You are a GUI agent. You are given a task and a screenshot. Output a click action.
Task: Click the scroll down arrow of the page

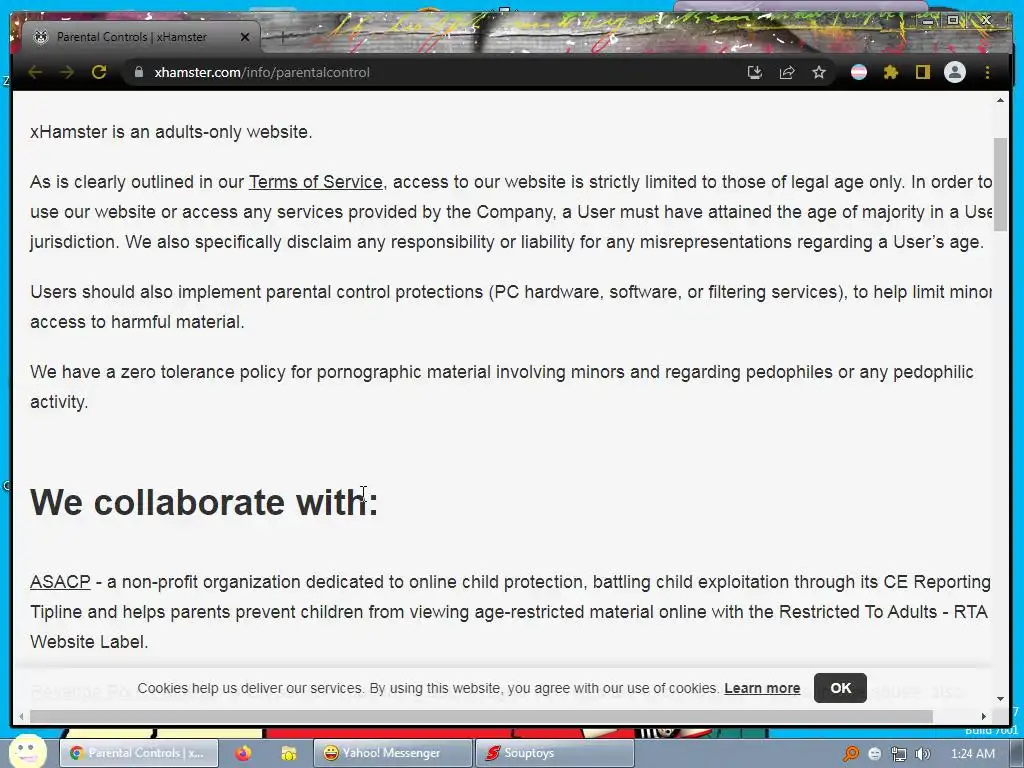click(1000, 698)
